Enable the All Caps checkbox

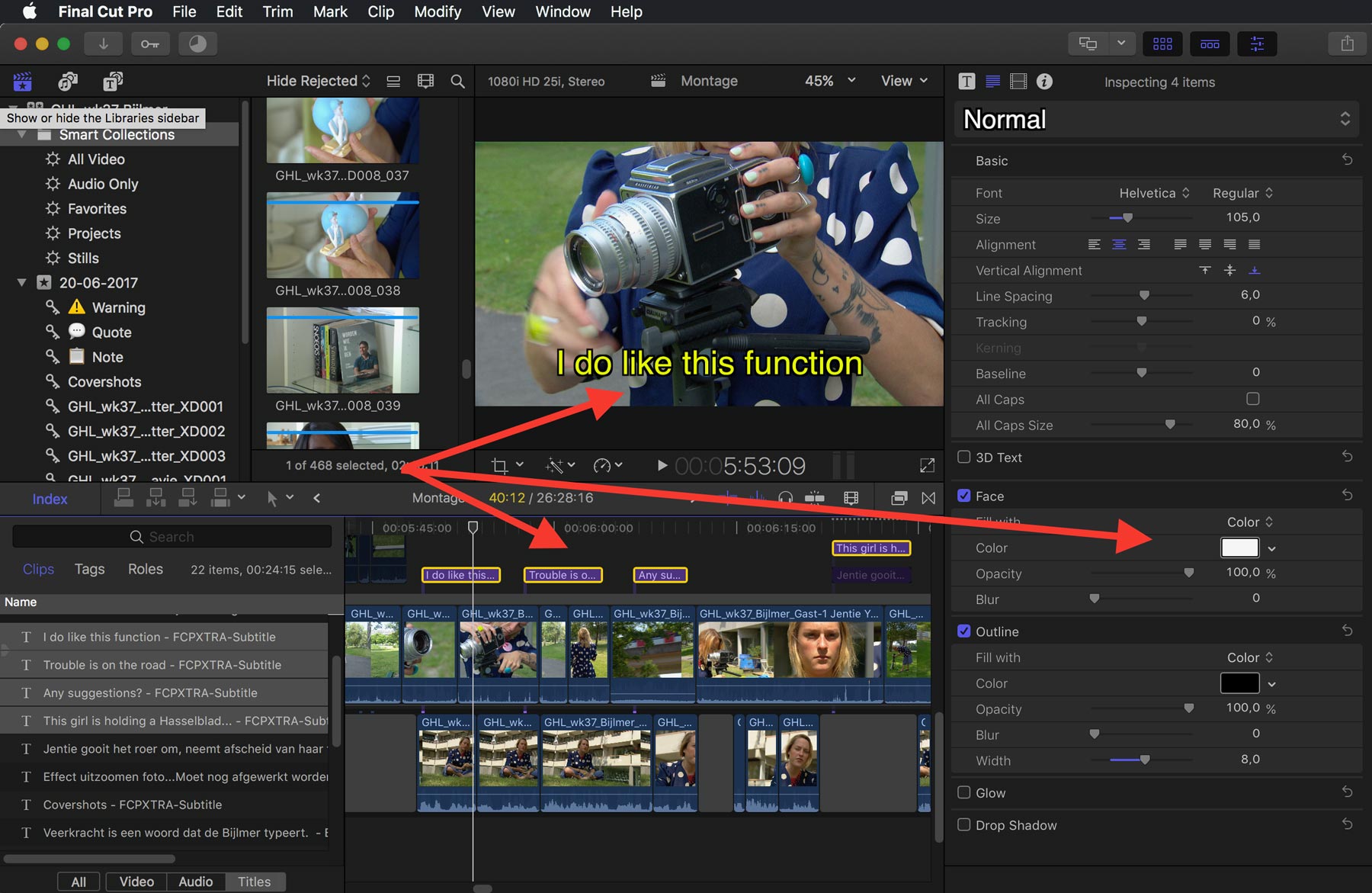(x=1252, y=399)
